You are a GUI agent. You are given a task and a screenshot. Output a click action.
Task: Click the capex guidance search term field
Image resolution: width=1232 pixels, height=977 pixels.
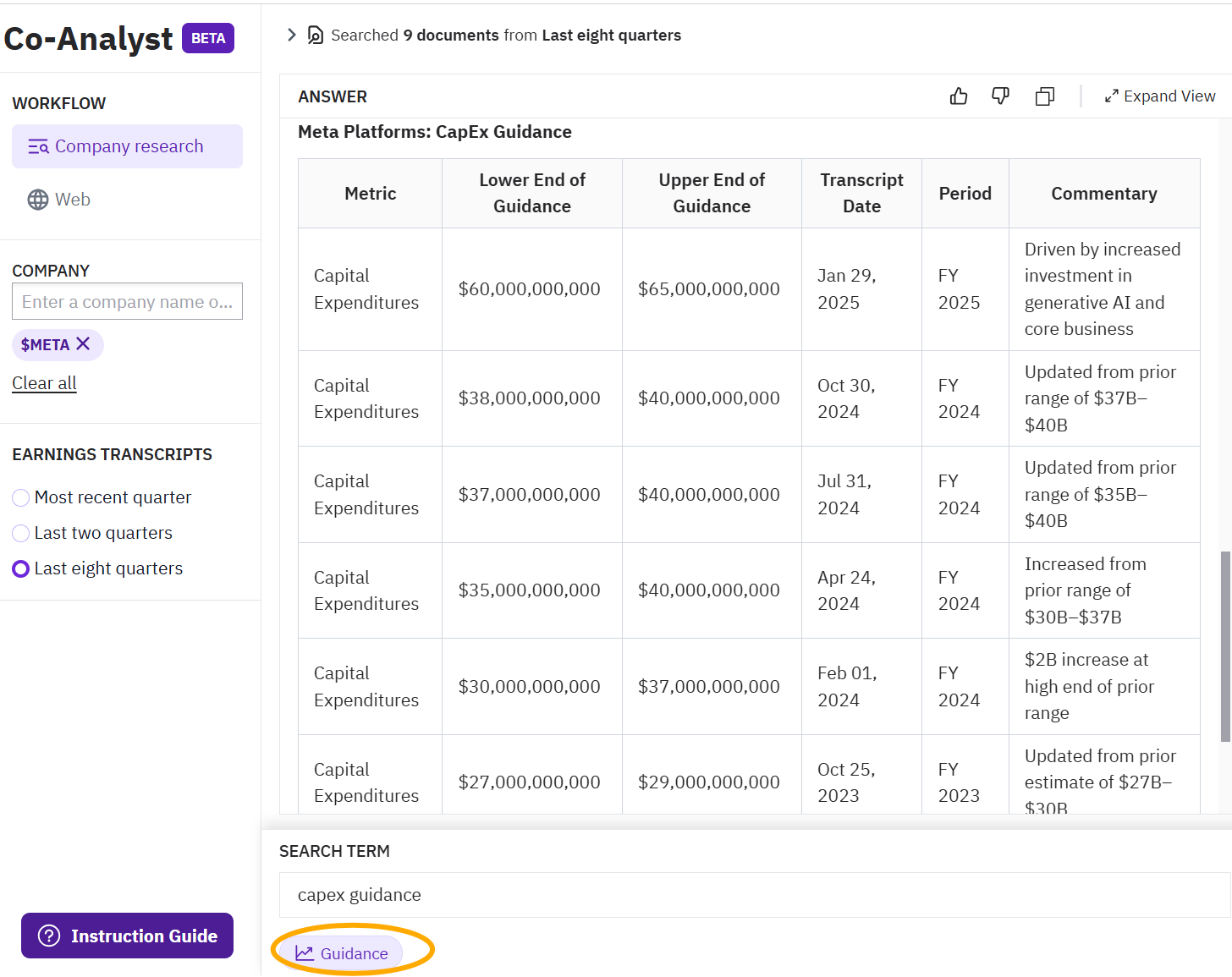(x=753, y=895)
